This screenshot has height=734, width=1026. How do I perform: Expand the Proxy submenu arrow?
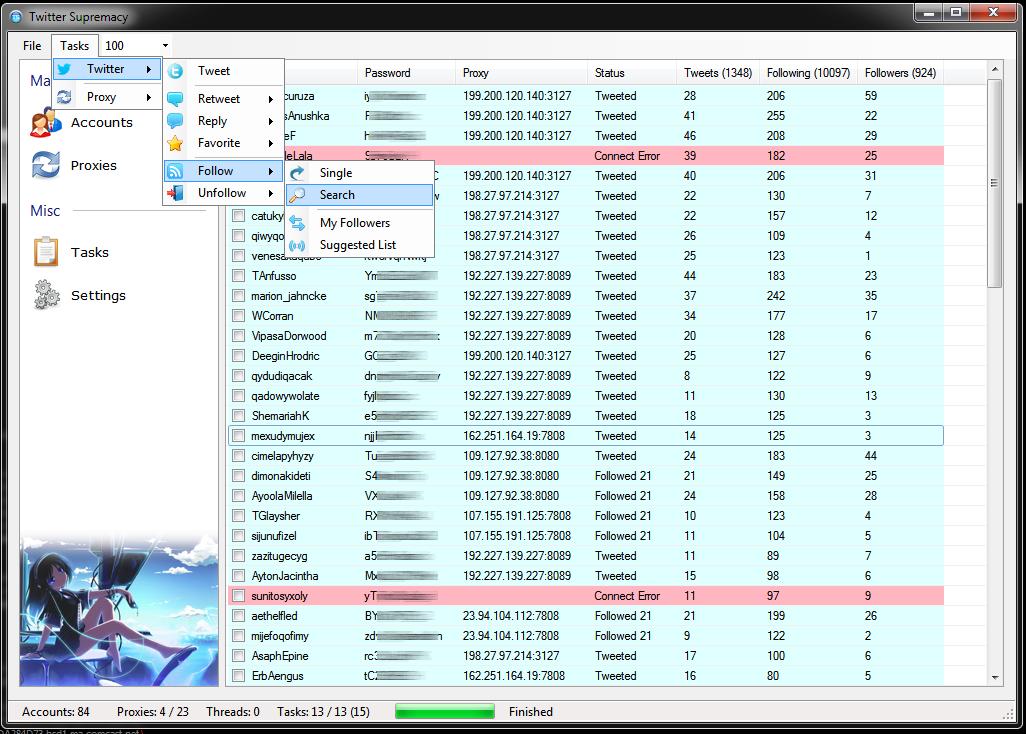(149, 97)
